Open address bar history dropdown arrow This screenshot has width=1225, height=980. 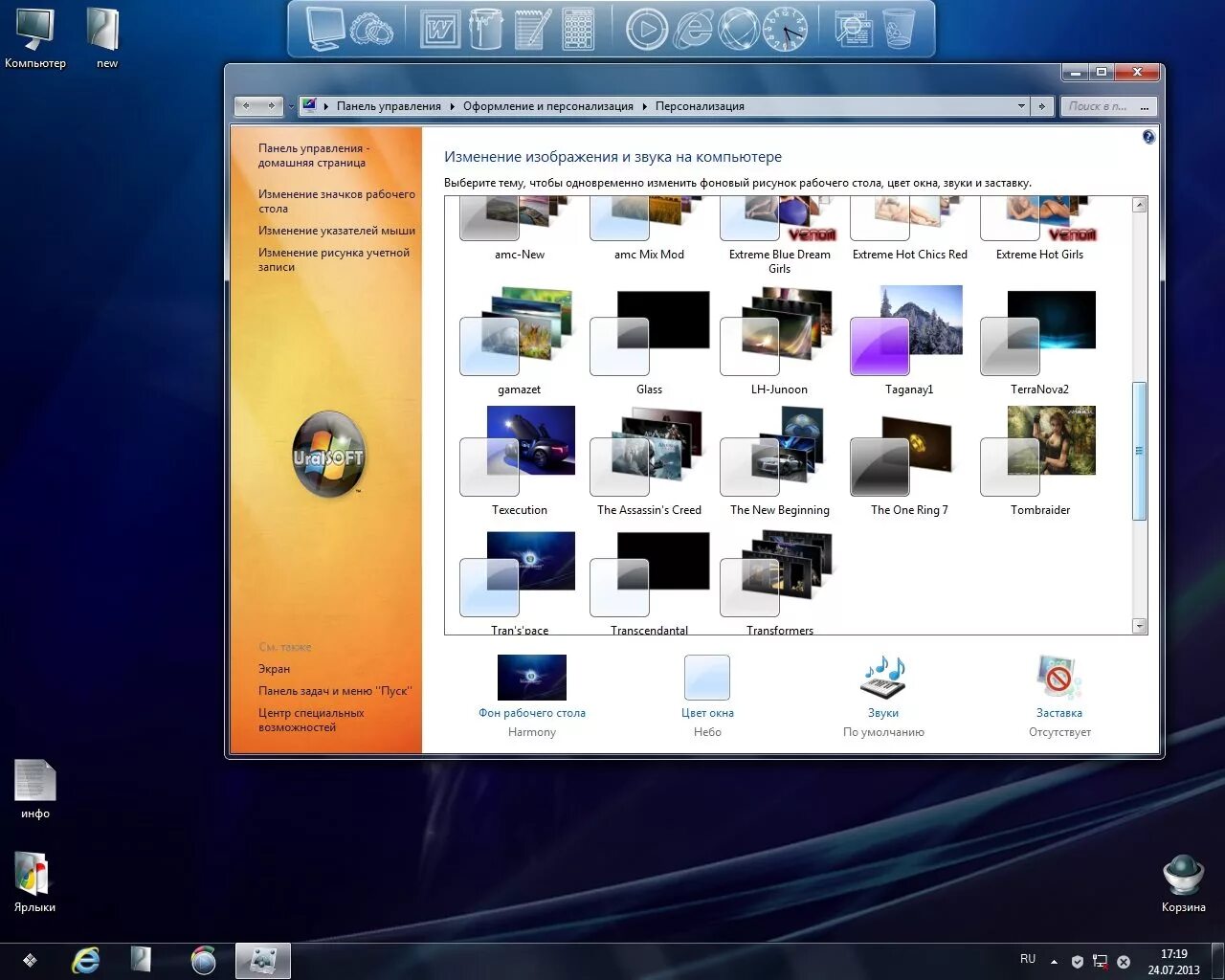click(x=1021, y=106)
